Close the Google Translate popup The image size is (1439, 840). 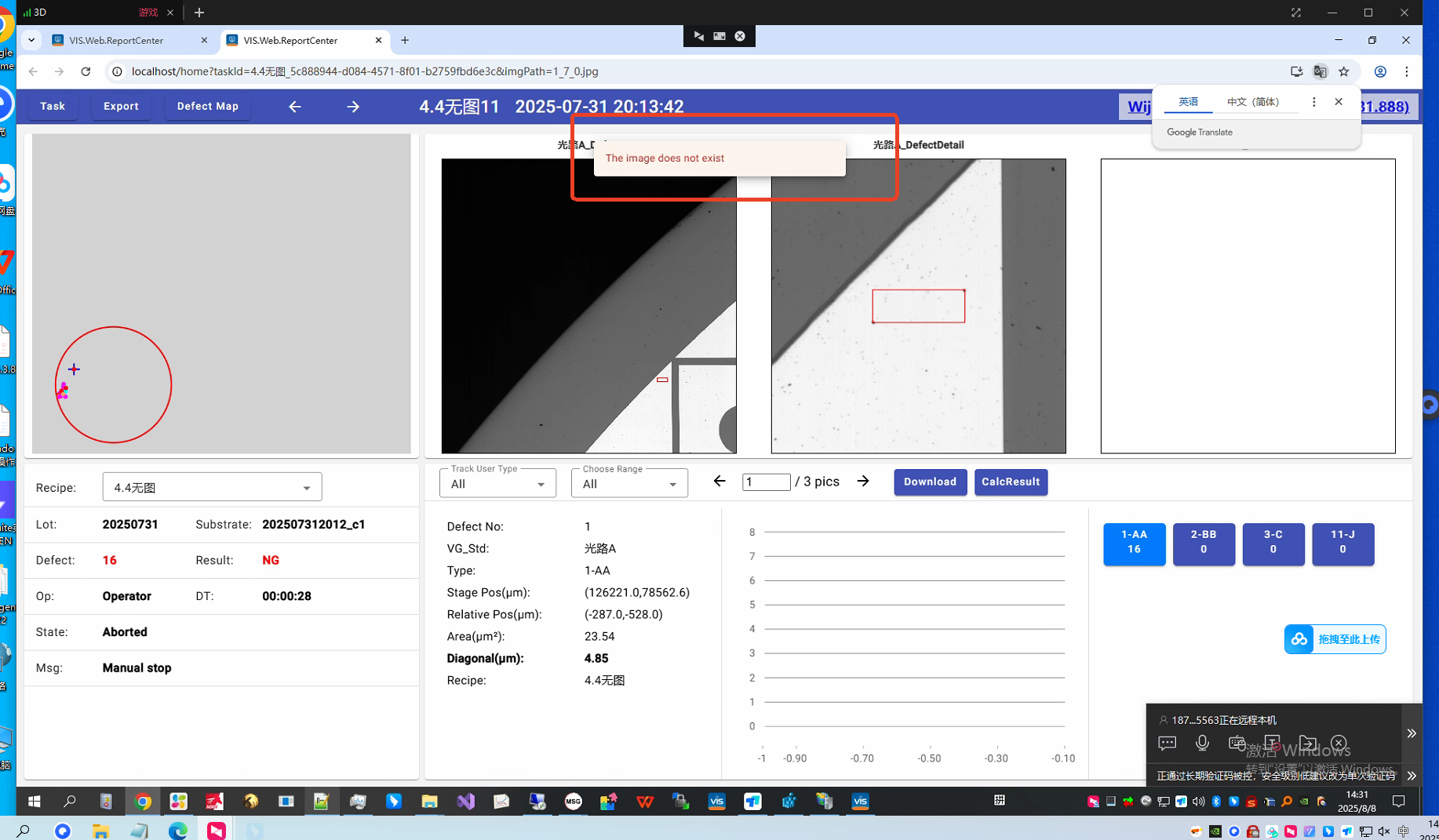point(1339,102)
